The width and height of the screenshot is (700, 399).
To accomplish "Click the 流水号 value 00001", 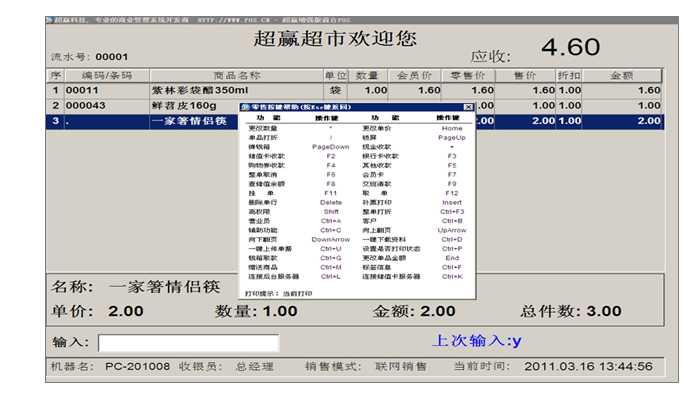I will [112, 57].
